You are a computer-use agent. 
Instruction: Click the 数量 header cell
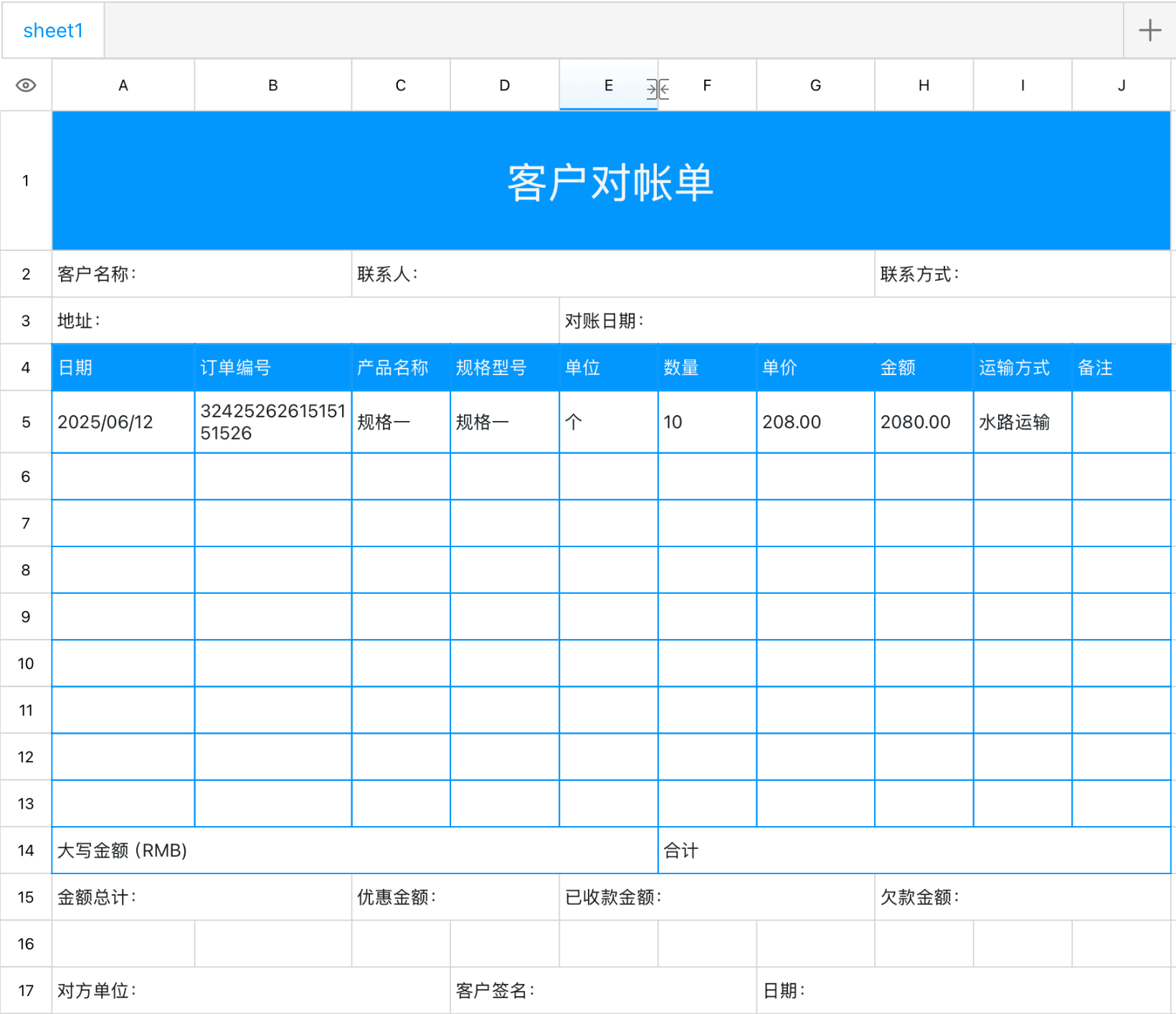coord(707,368)
